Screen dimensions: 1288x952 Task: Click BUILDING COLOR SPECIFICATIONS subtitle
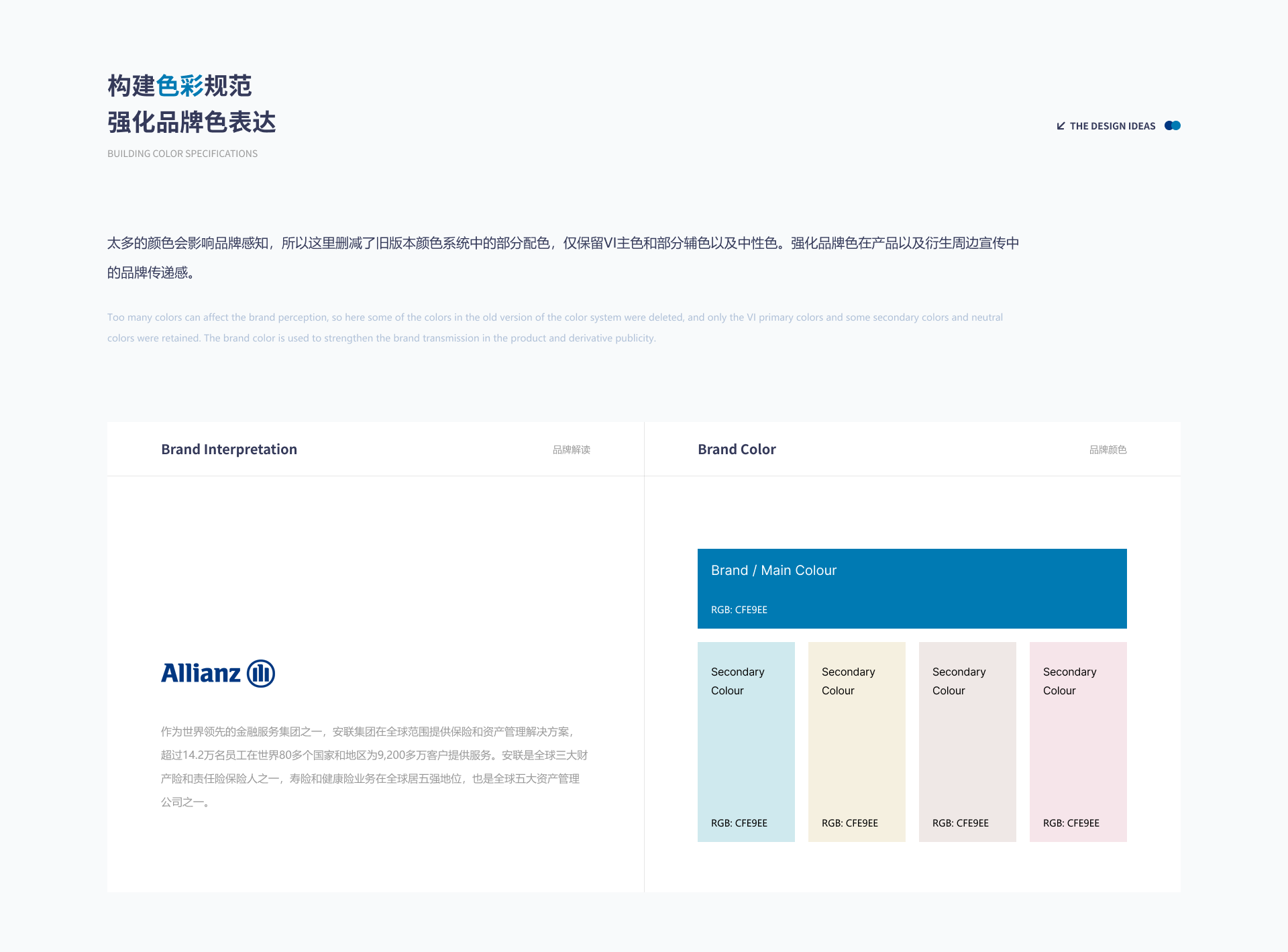pos(182,154)
